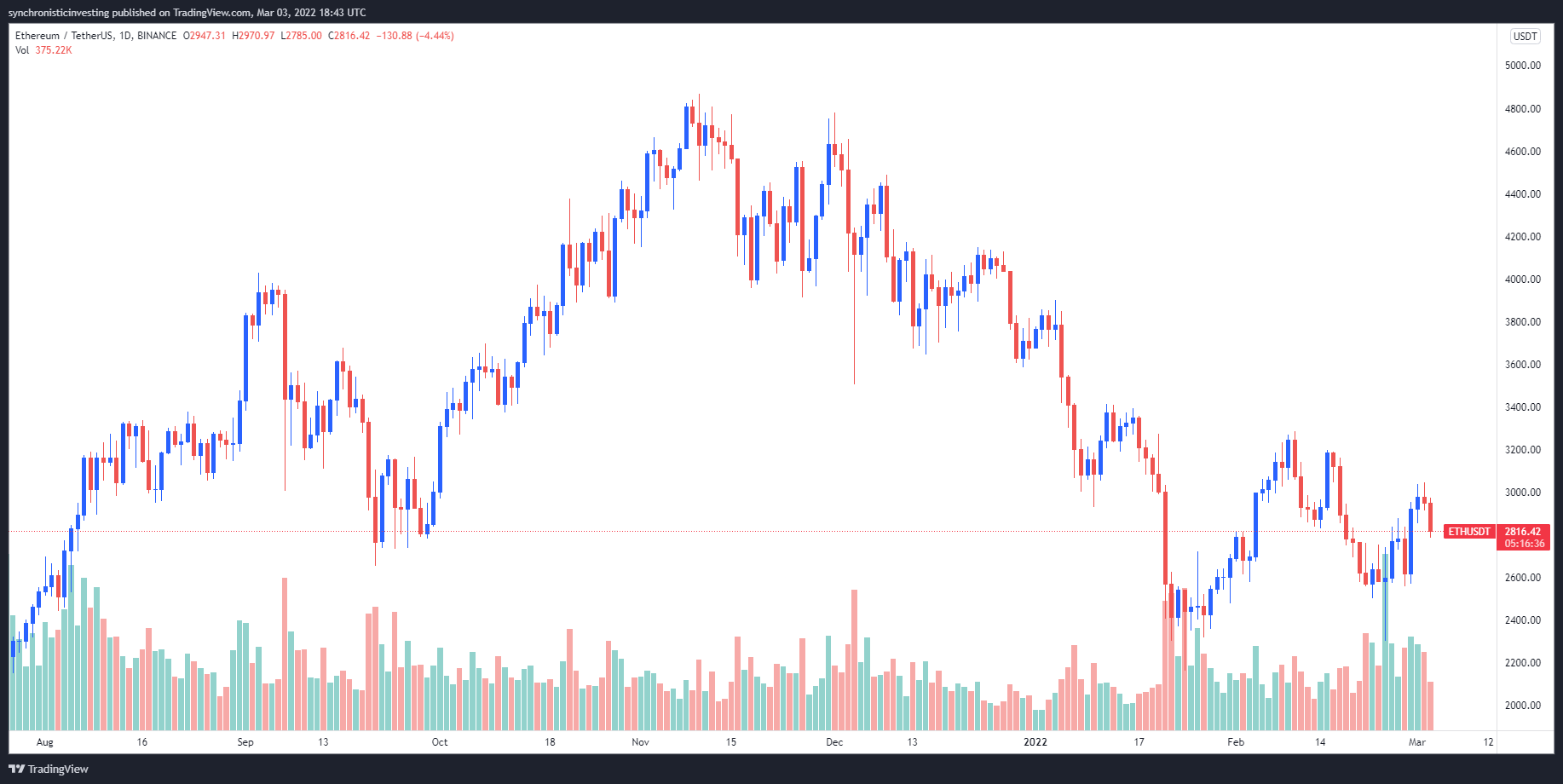Click the low price L2785.00 value

(300, 36)
